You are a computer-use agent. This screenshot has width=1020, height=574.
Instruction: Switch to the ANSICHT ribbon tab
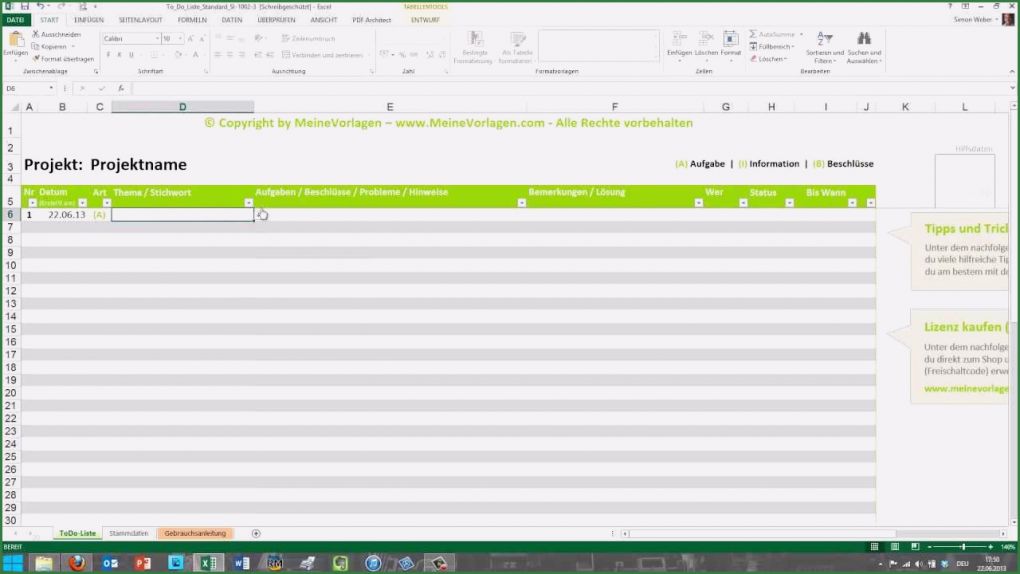click(323, 20)
